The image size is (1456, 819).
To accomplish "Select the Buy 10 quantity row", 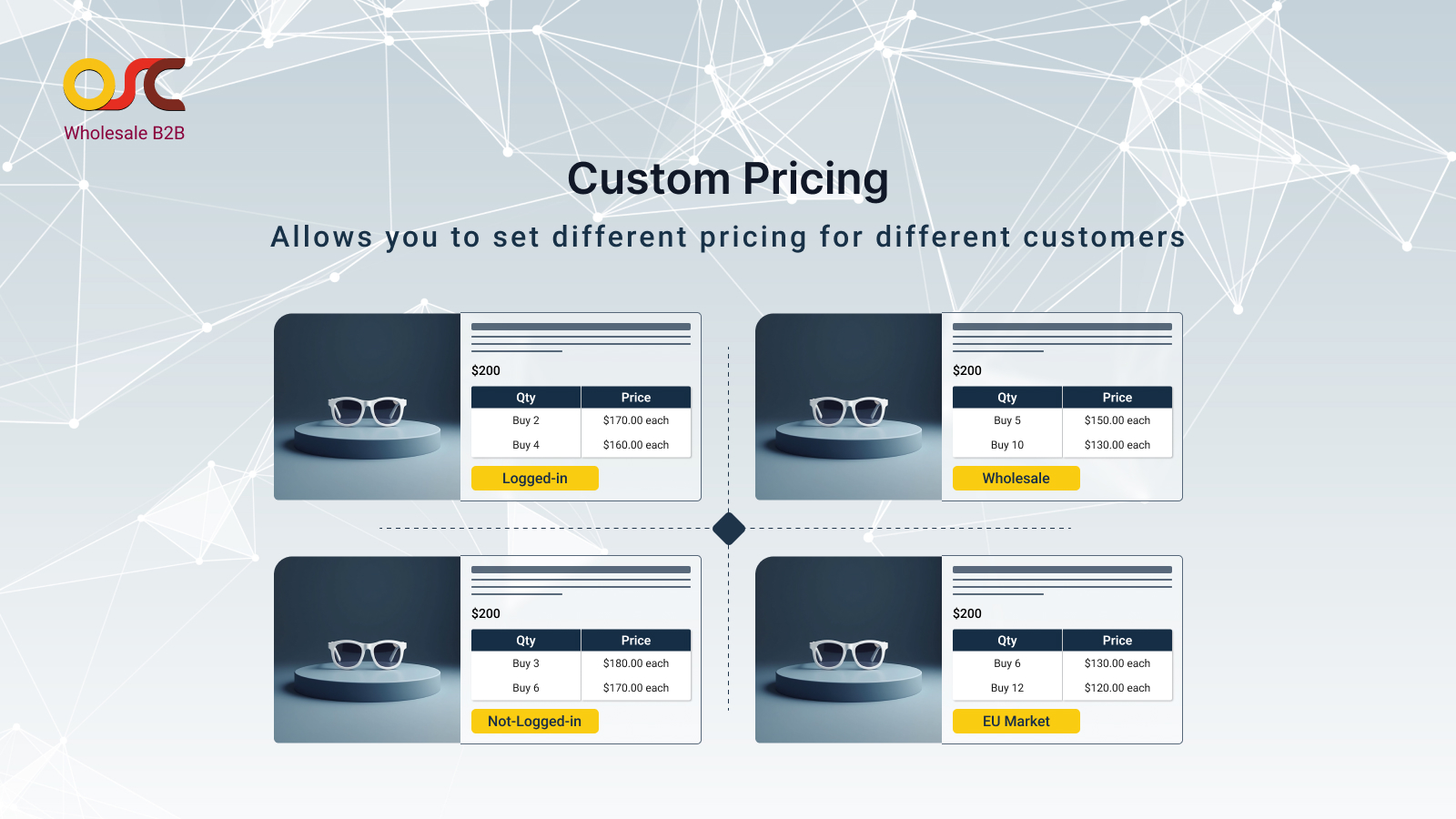I will 1007,445.
